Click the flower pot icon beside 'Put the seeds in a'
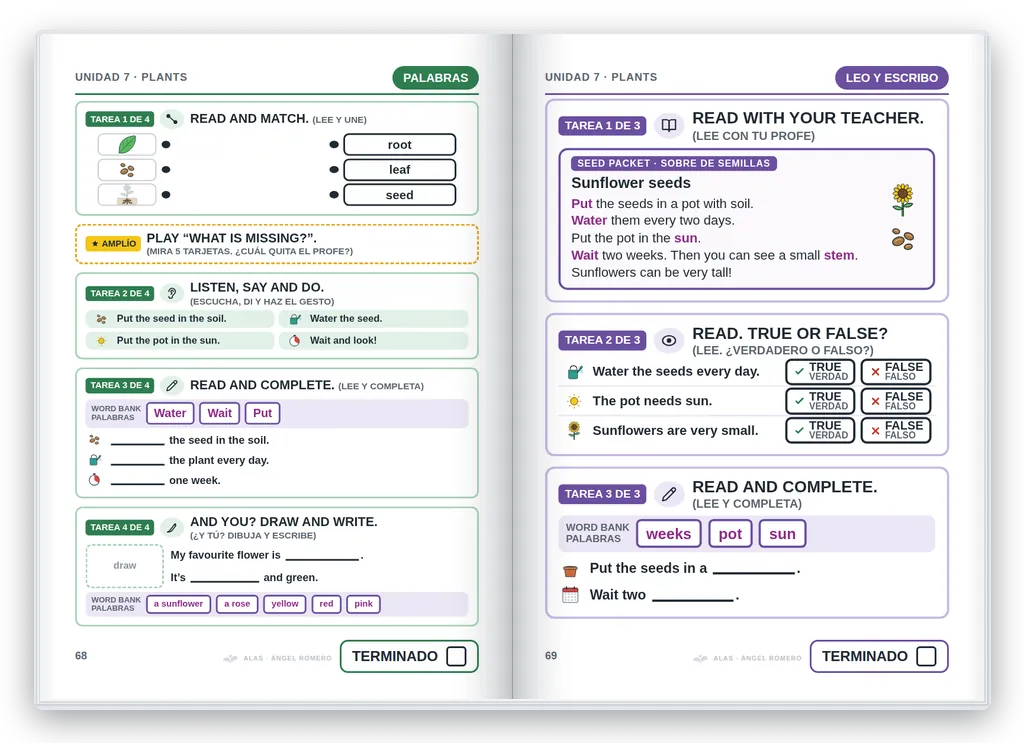 pos(570,571)
